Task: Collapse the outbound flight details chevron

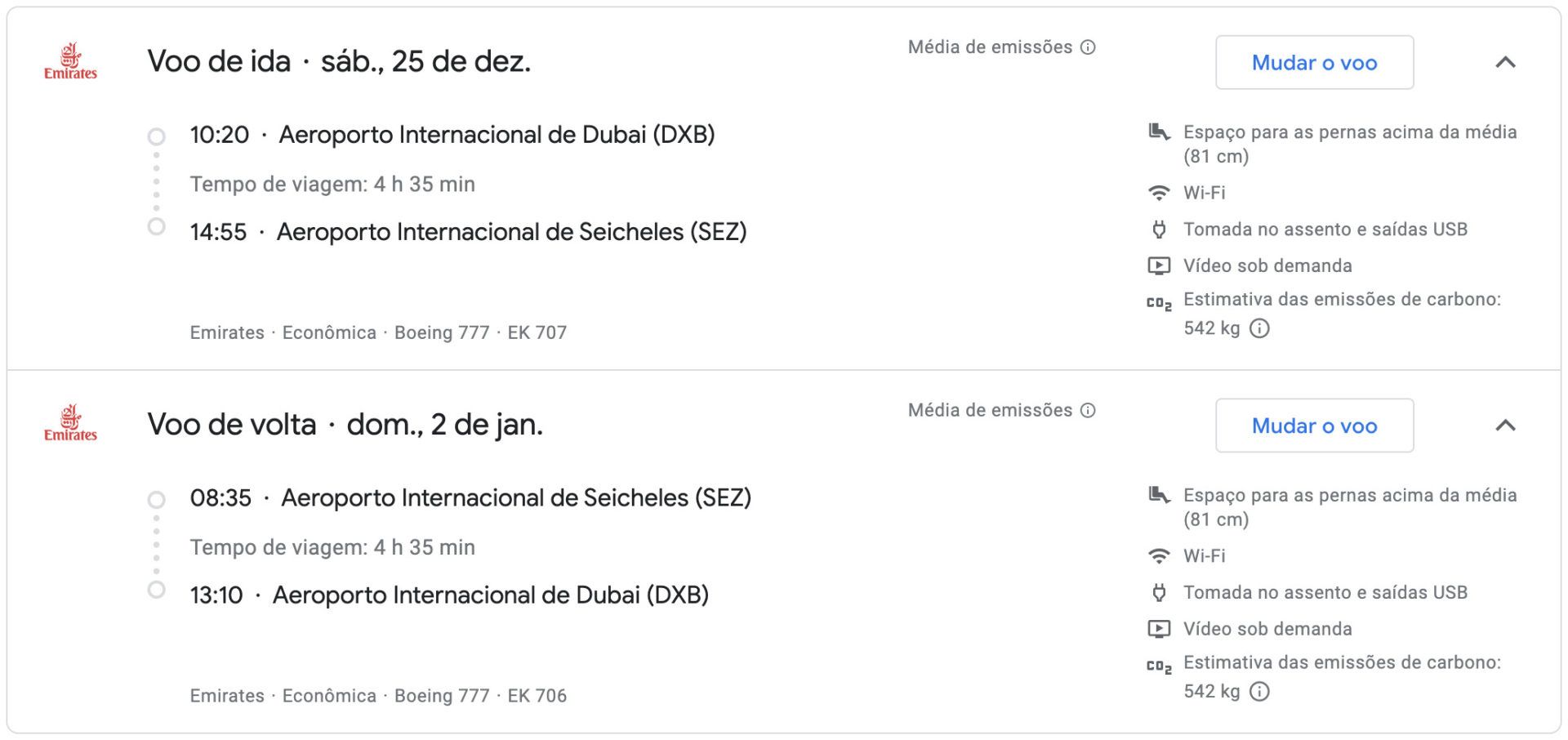Action: (x=1505, y=62)
